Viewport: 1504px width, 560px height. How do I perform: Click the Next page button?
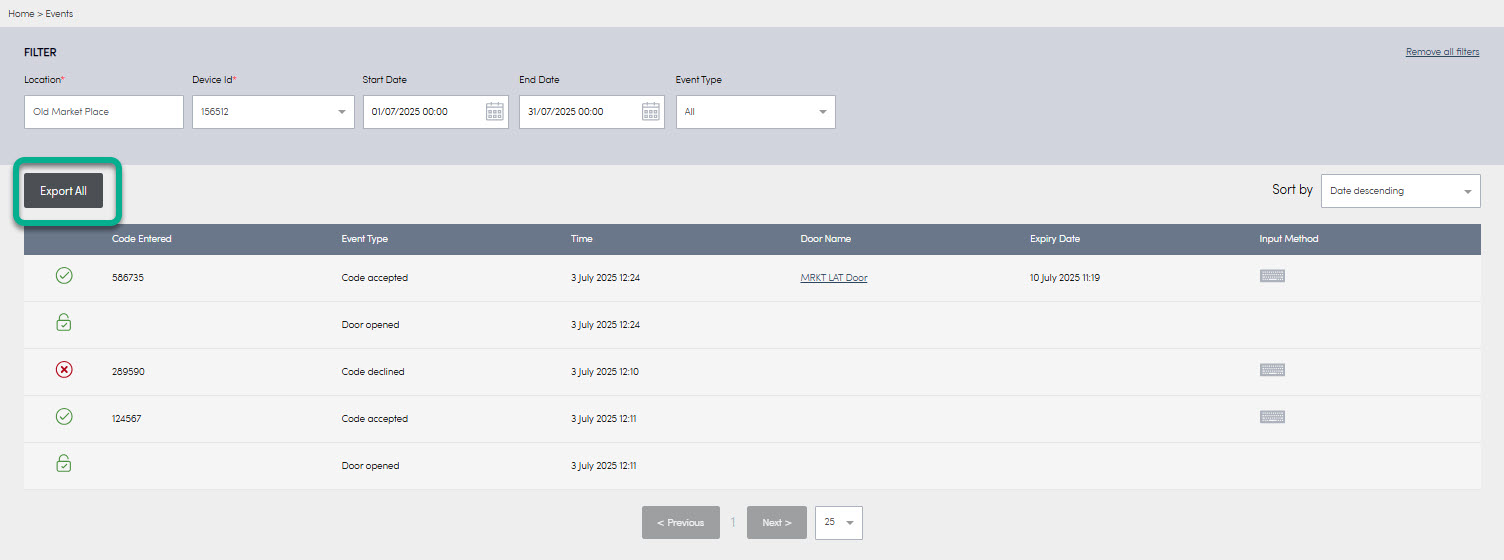point(776,522)
